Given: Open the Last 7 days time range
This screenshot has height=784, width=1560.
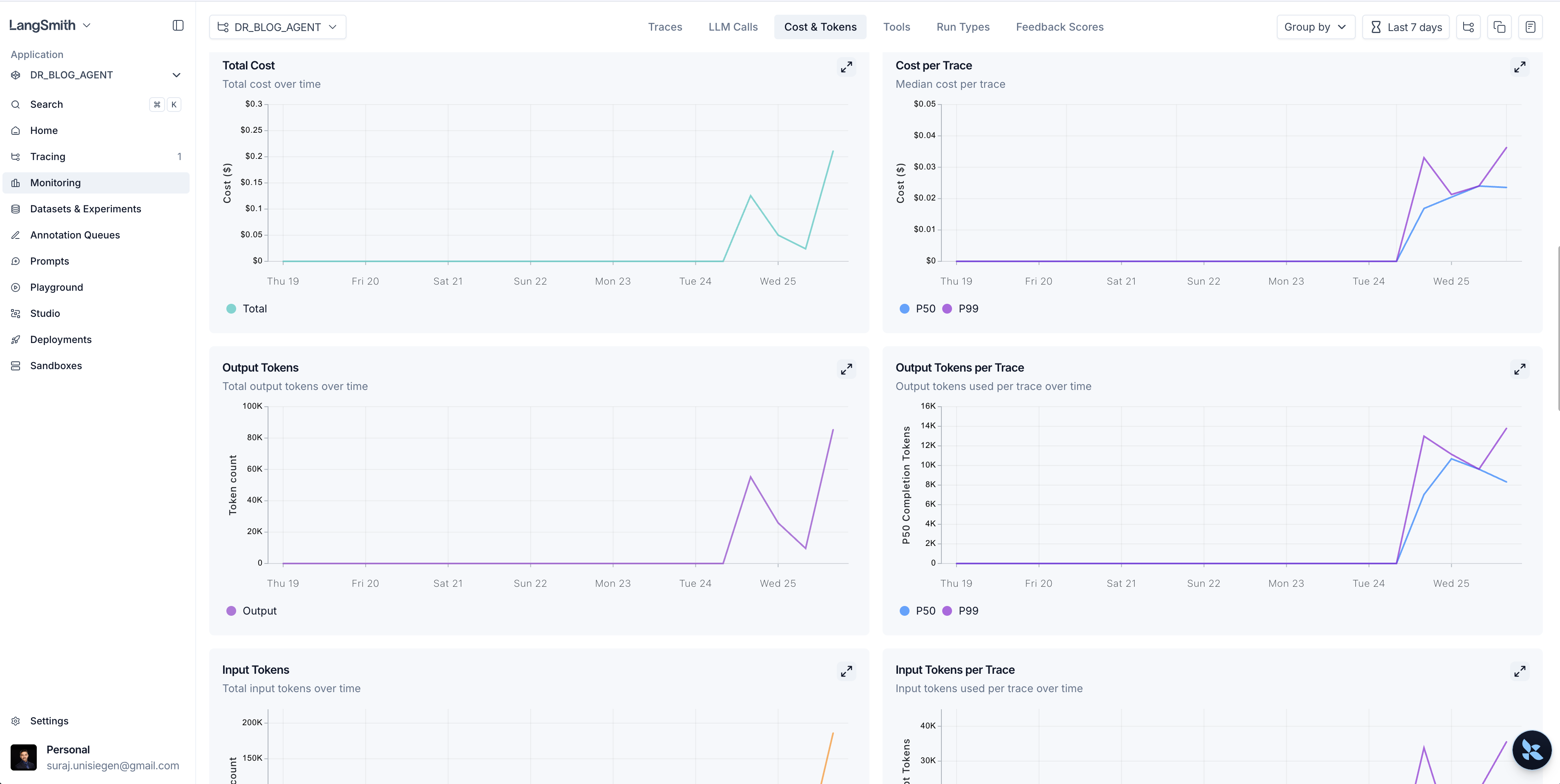Looking at the screenshot, I should pos(1406,27).
